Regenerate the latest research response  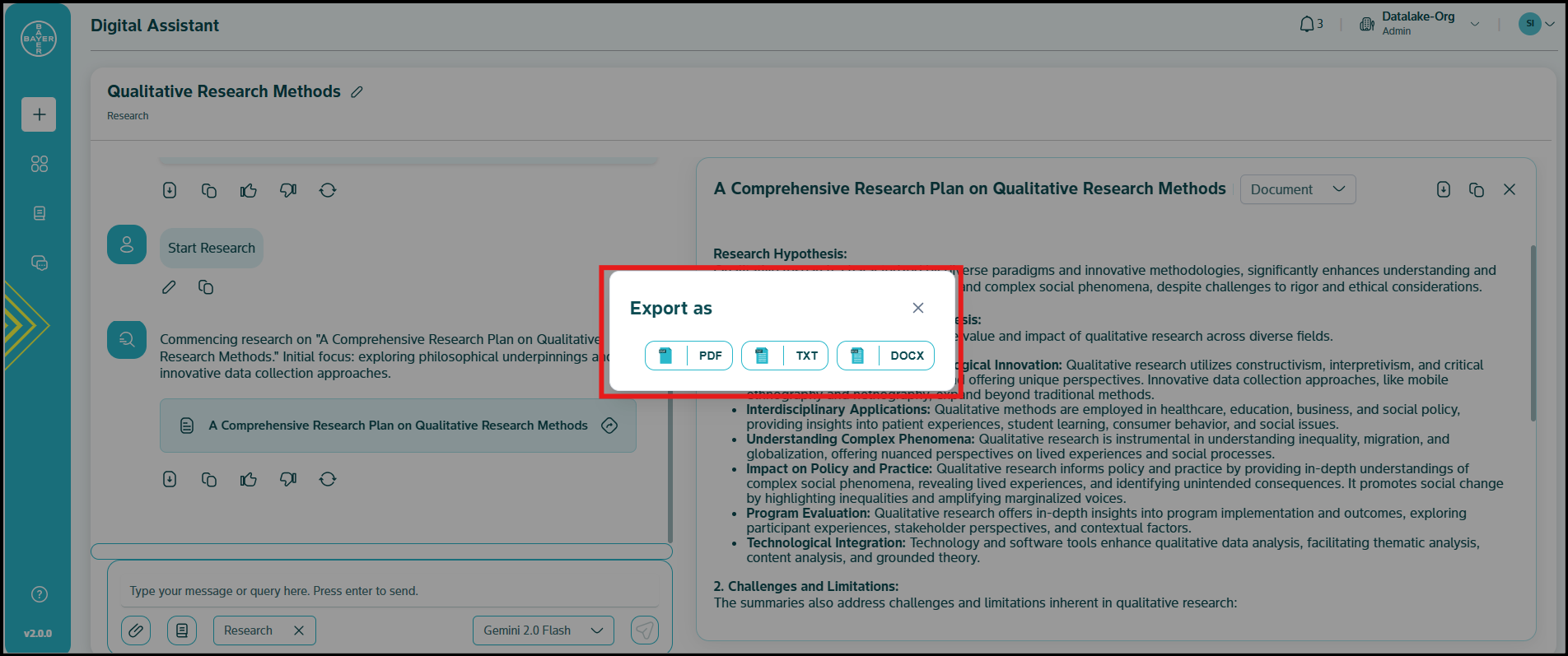point(328,479)
